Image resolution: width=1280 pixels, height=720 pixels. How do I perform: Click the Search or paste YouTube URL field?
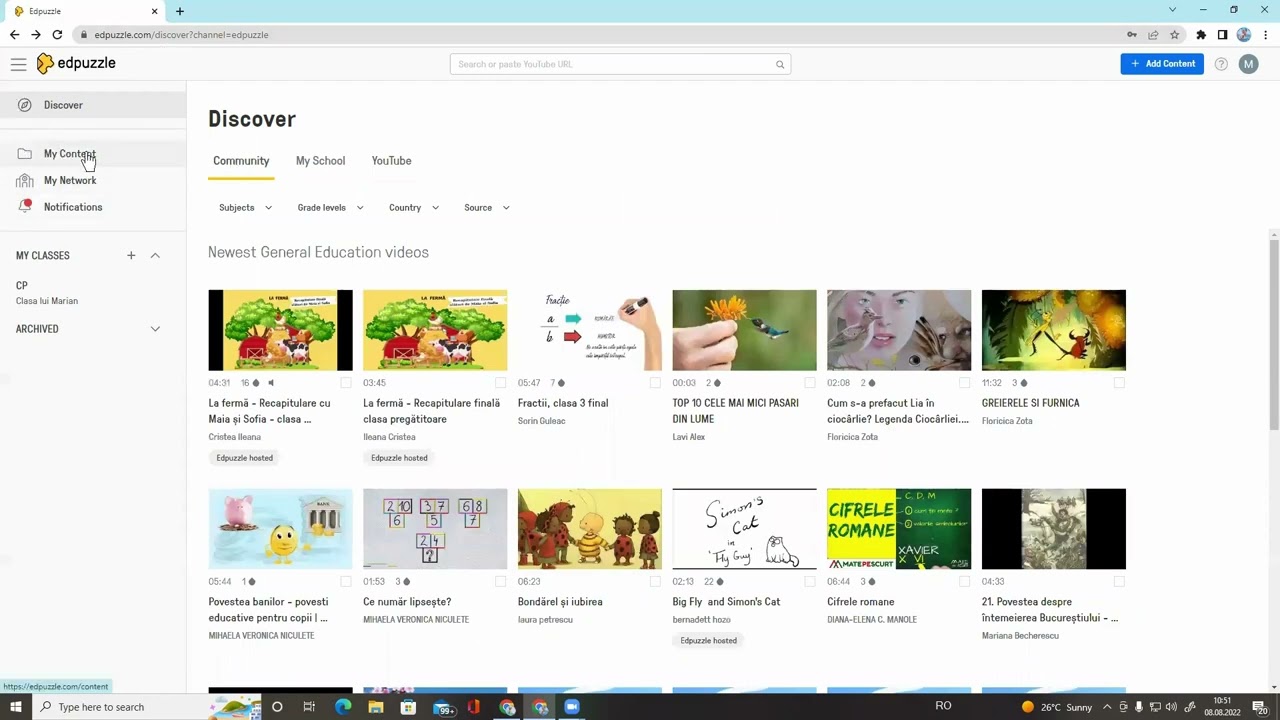pos(620,65)
